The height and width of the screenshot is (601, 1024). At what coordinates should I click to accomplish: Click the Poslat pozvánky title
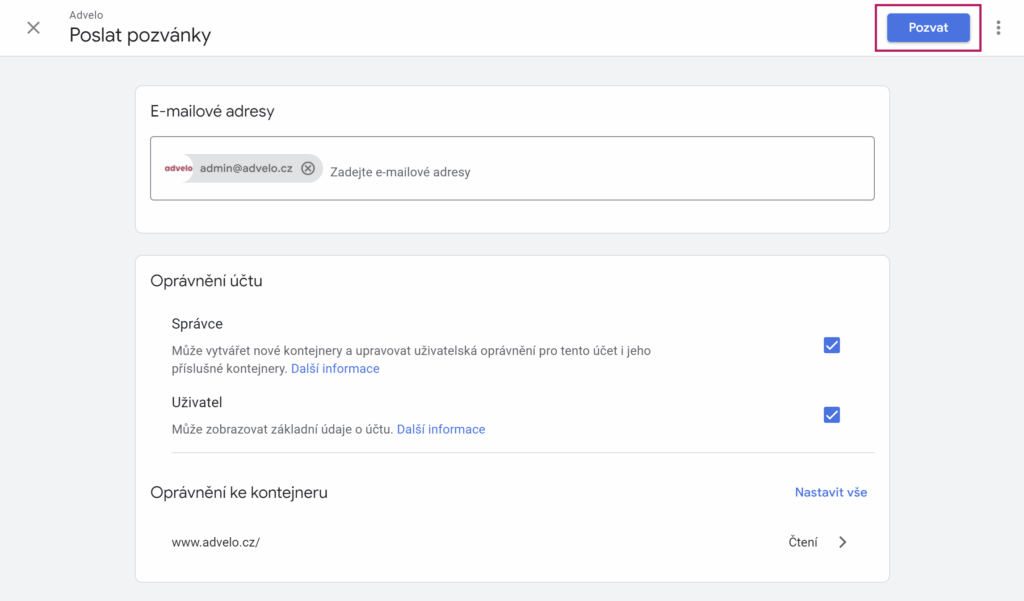click(139, 33)
